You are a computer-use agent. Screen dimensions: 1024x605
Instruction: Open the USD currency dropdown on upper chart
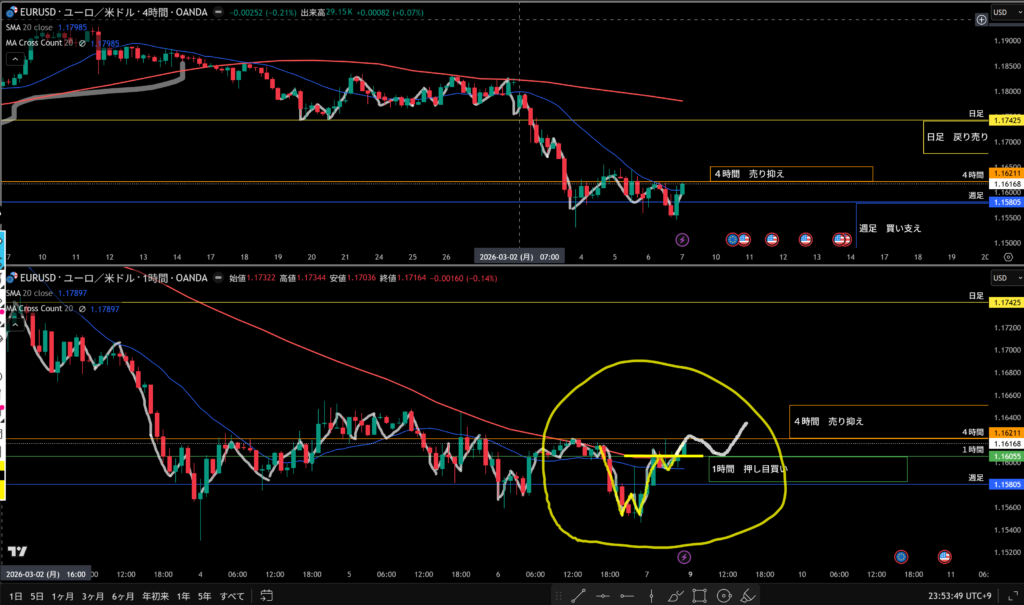click(x=1000, y=12)
